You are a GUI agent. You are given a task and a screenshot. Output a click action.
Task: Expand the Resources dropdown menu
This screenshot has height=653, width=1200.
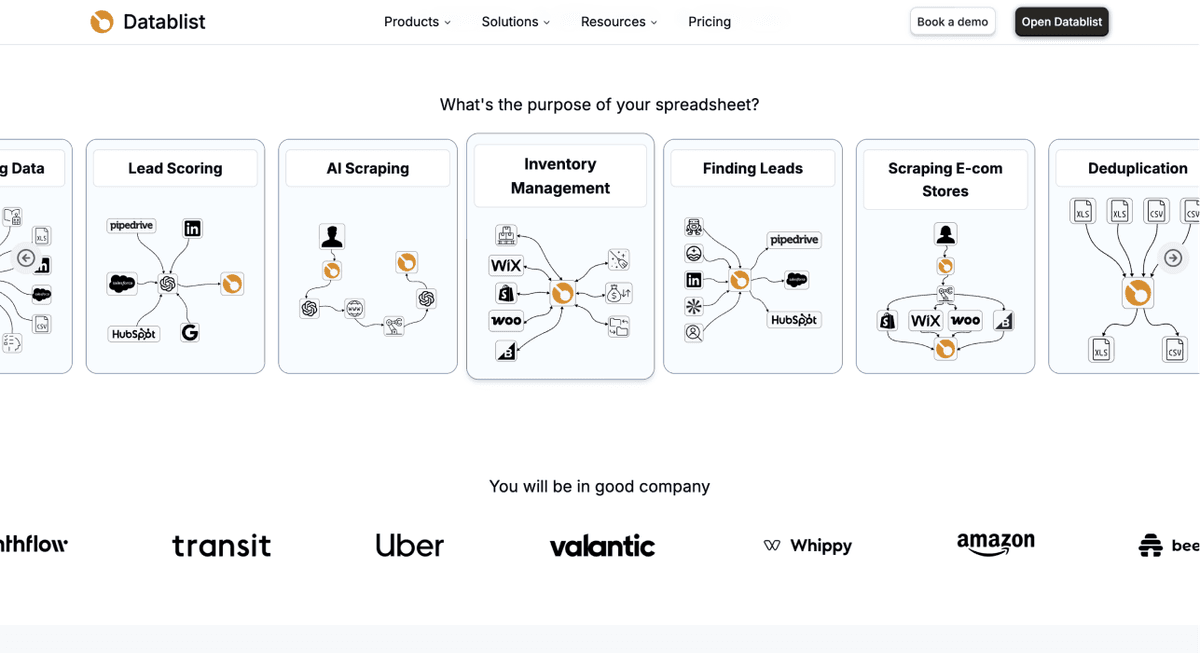tap(619, 22)
